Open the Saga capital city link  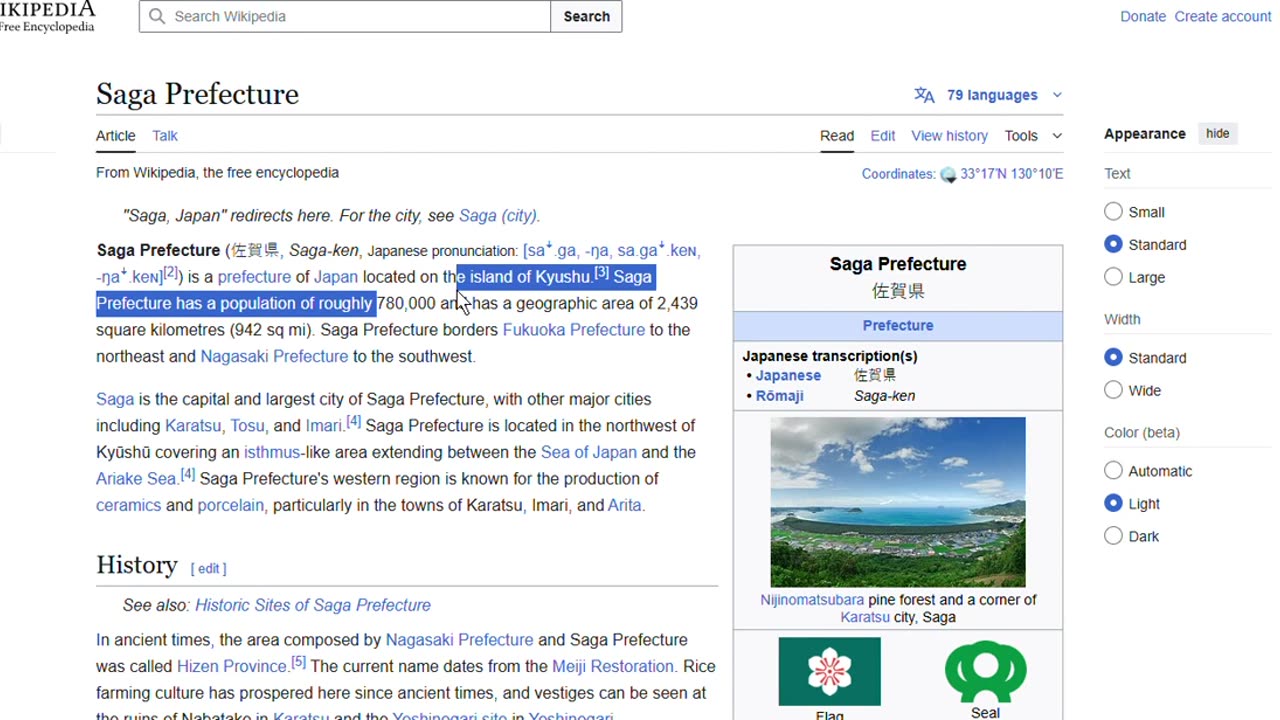[115, 399]
